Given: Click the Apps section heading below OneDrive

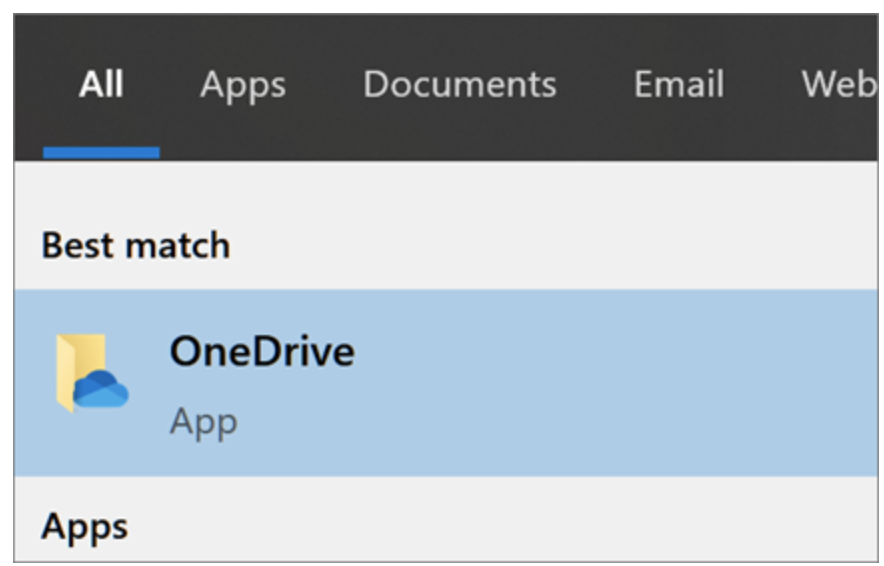Looking at the screenshot, I should click(84, 526).
